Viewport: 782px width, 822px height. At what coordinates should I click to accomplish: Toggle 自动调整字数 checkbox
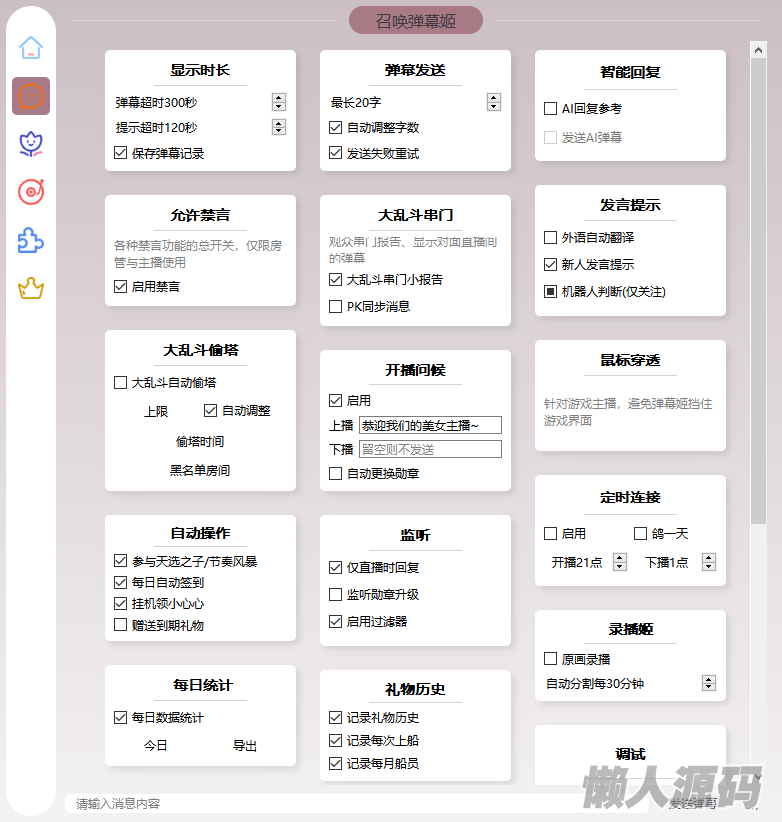[x=335, y=127]
